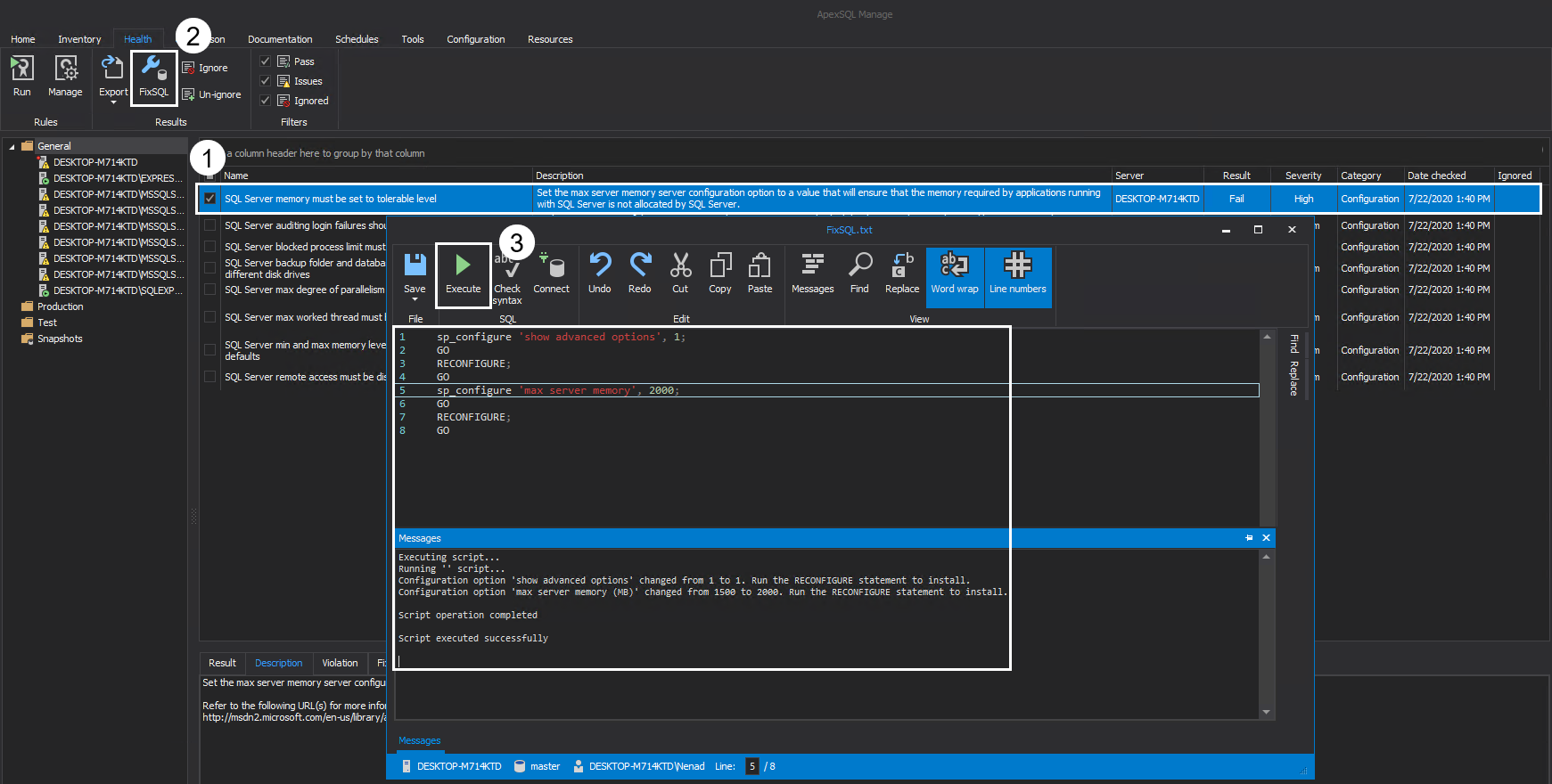
Task: Click Check syntax in FixSQL window
Action: 507,278
